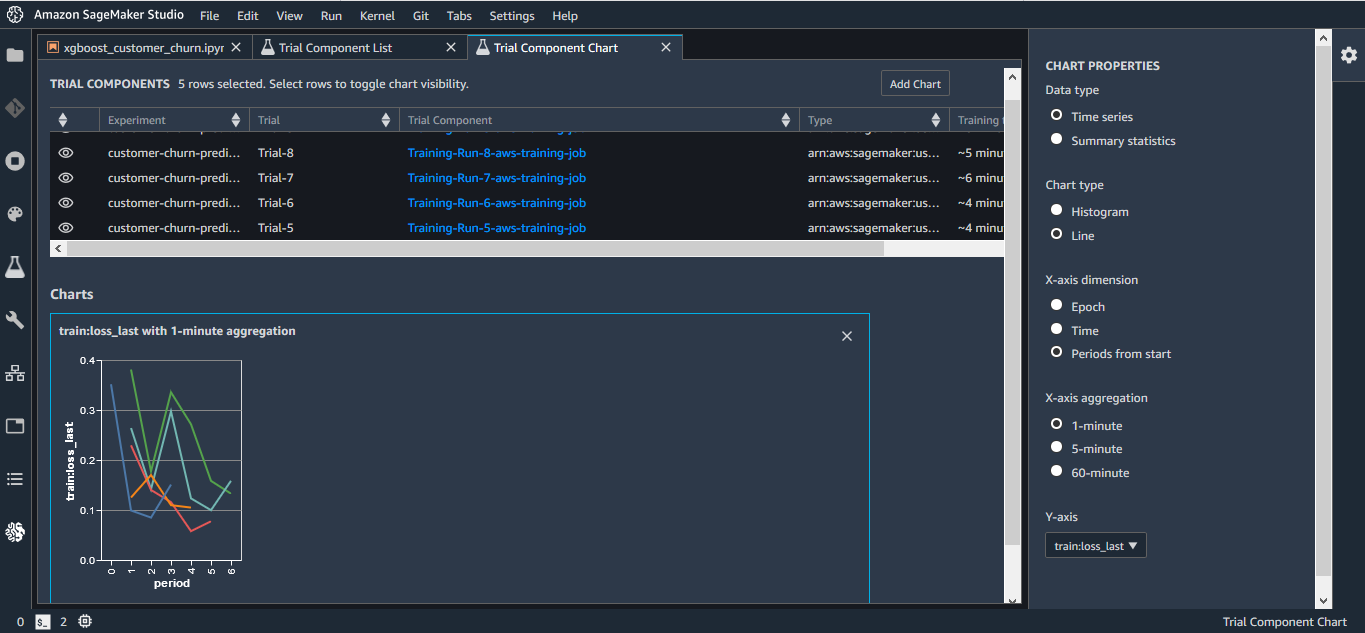Toggle visibility eye for Trial-7 row

click(66, 178)
